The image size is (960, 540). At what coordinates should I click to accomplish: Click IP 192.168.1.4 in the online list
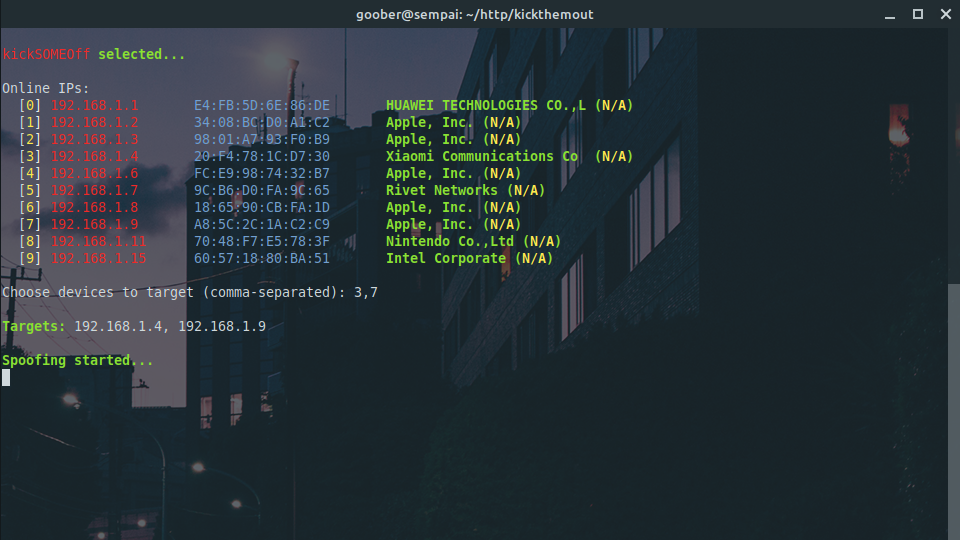pos(94,157)
